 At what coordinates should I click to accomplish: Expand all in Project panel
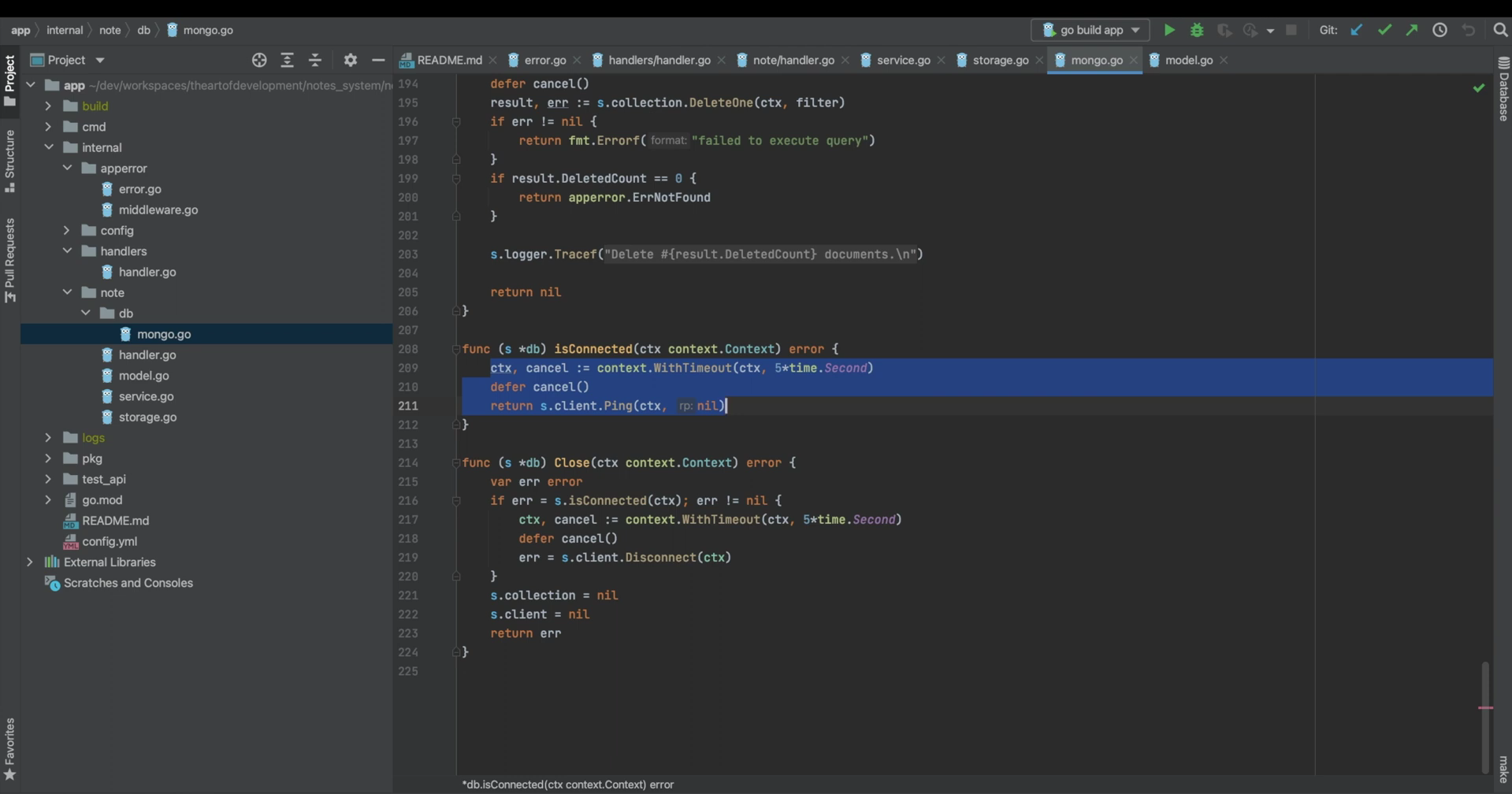tap(287, 60)
